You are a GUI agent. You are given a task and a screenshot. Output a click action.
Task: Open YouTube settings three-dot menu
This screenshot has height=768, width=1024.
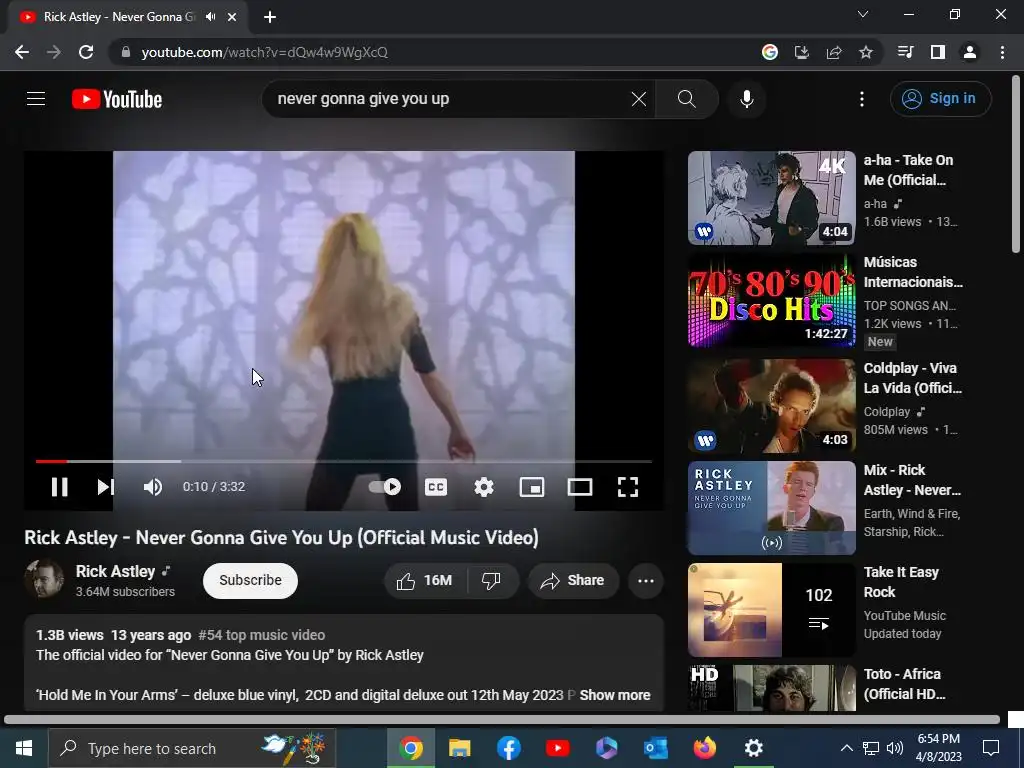pos(862,99)
